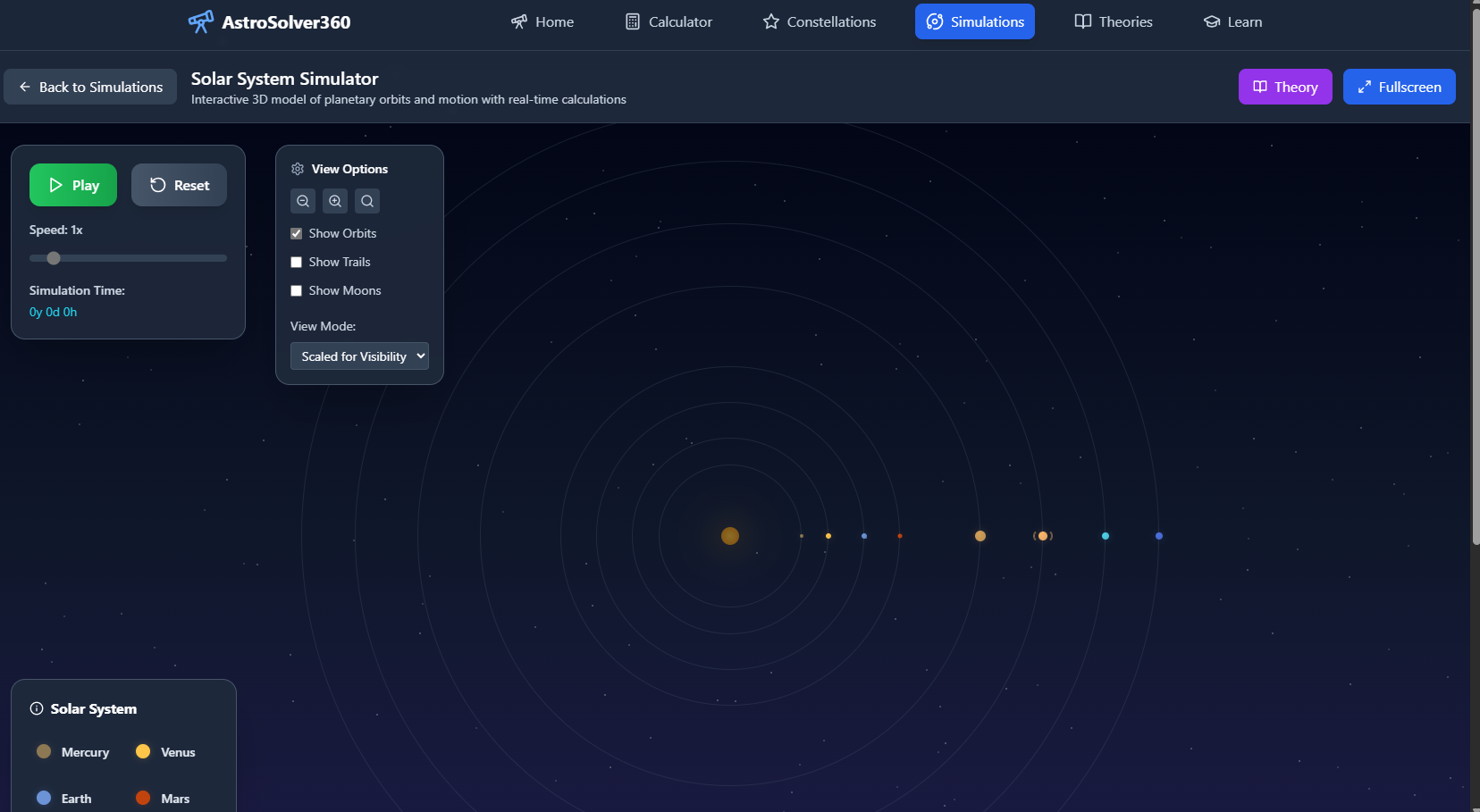Select the Venus legend color dot
The image size is (1480, 812).
[x=143, y=751]
